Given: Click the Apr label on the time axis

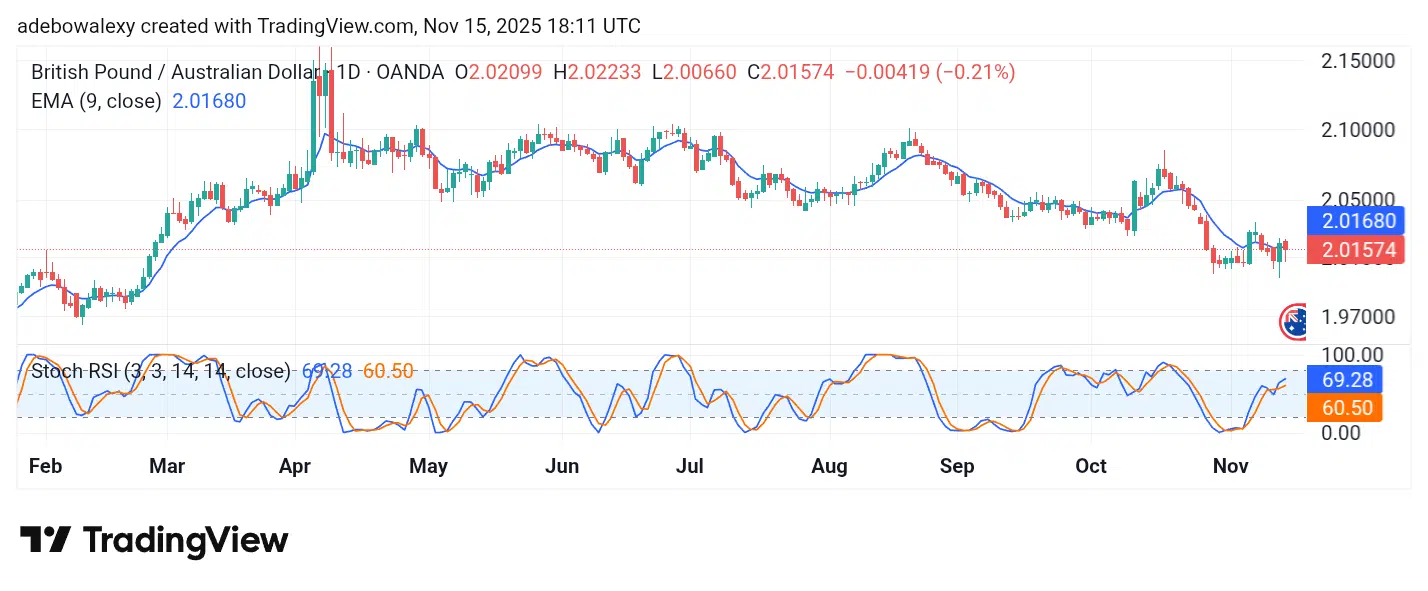Looking at the screenshot, I should [x=297, y=466].
